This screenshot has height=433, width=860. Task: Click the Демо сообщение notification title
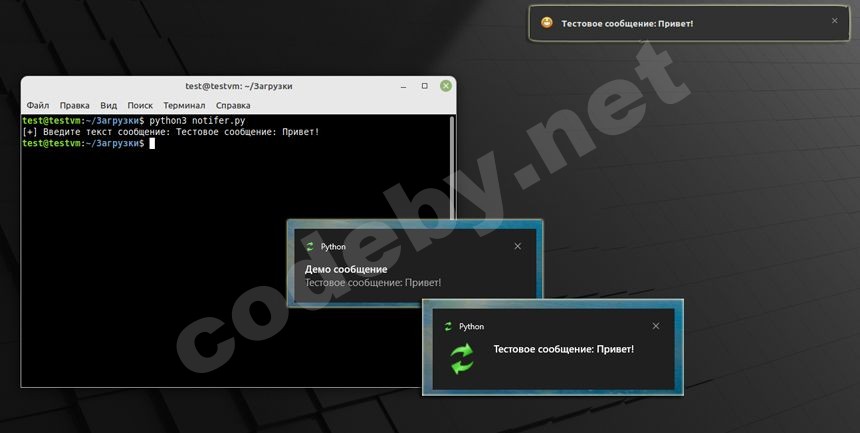tap(346, 269)
